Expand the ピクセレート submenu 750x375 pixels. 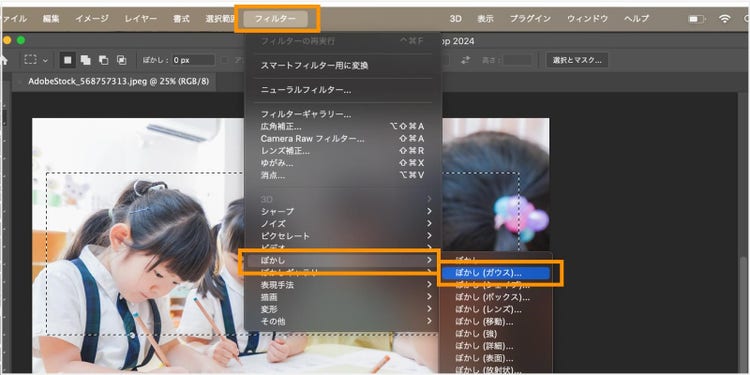pos(342,236)
